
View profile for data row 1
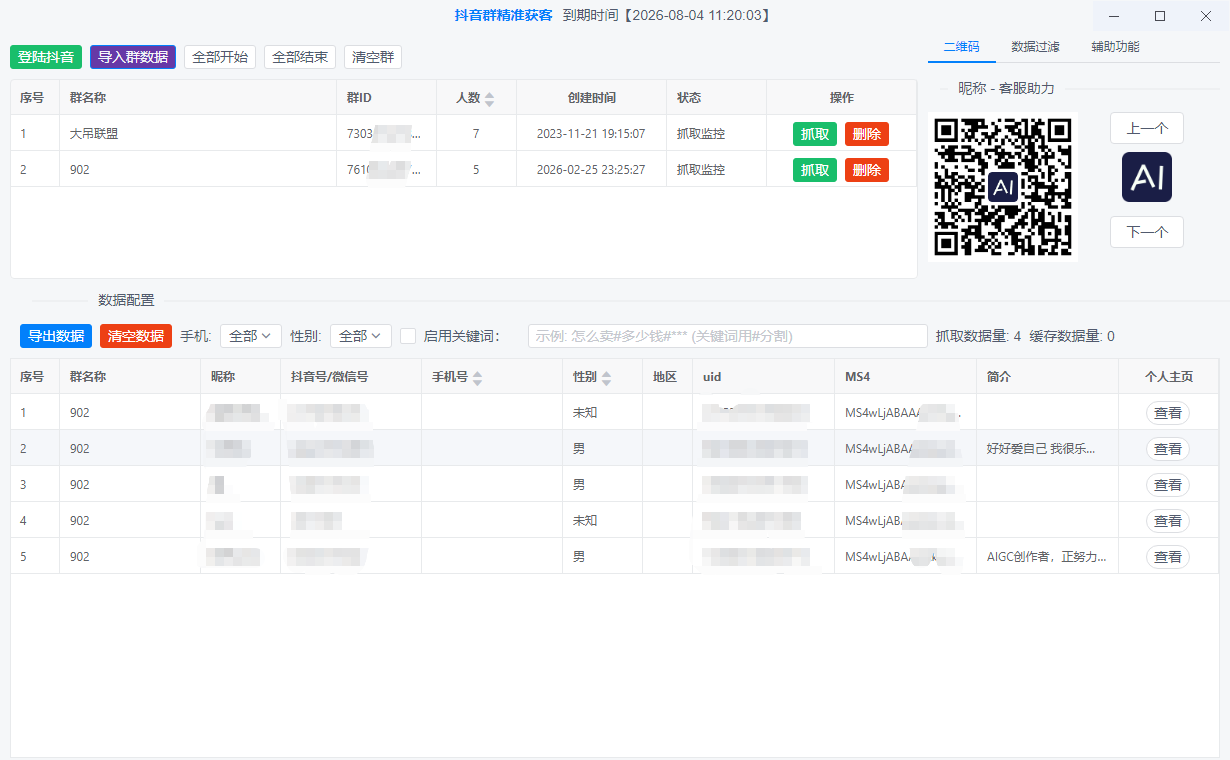[1168, 412]
